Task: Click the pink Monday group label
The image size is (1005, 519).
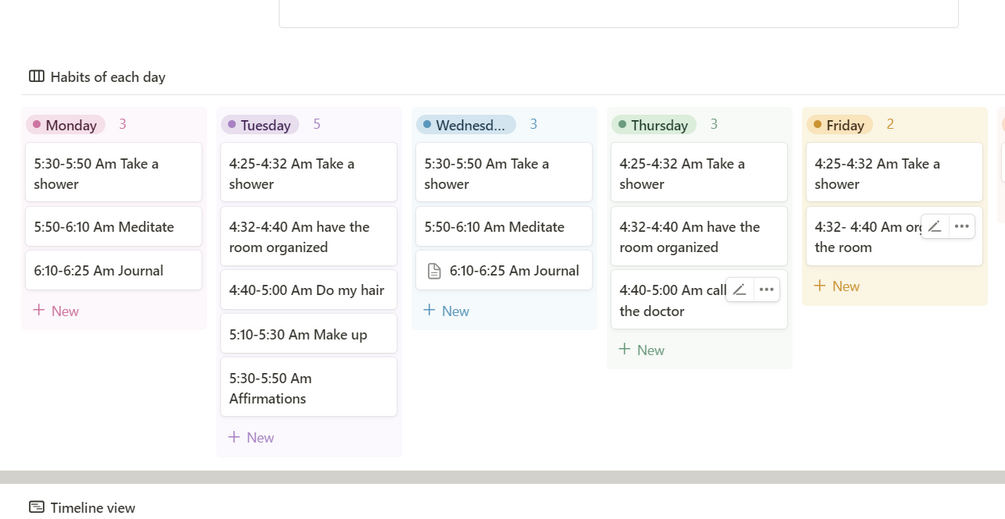Action: pos(65,125)
